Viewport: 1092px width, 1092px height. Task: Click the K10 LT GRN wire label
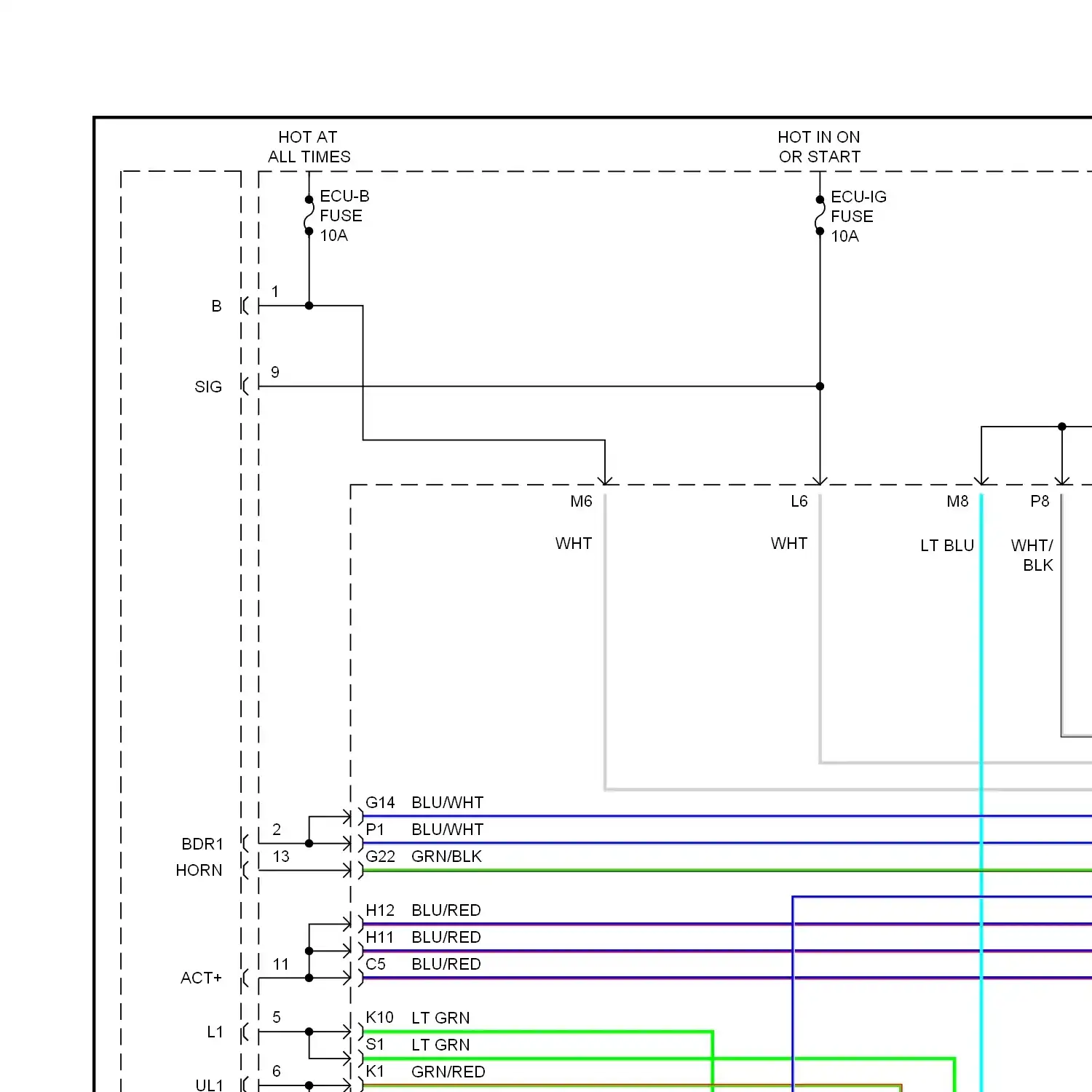(x=417, y=1018)
